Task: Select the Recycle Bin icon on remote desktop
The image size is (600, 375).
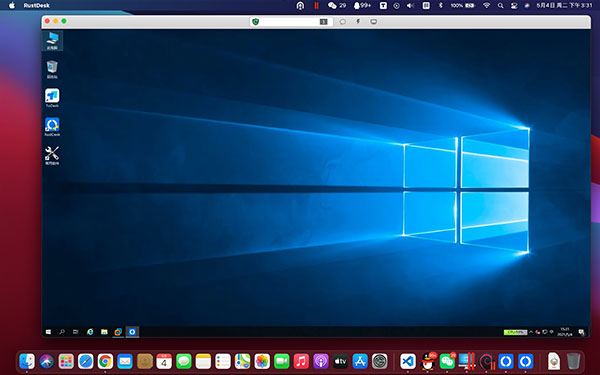Action: coord(52,69)
